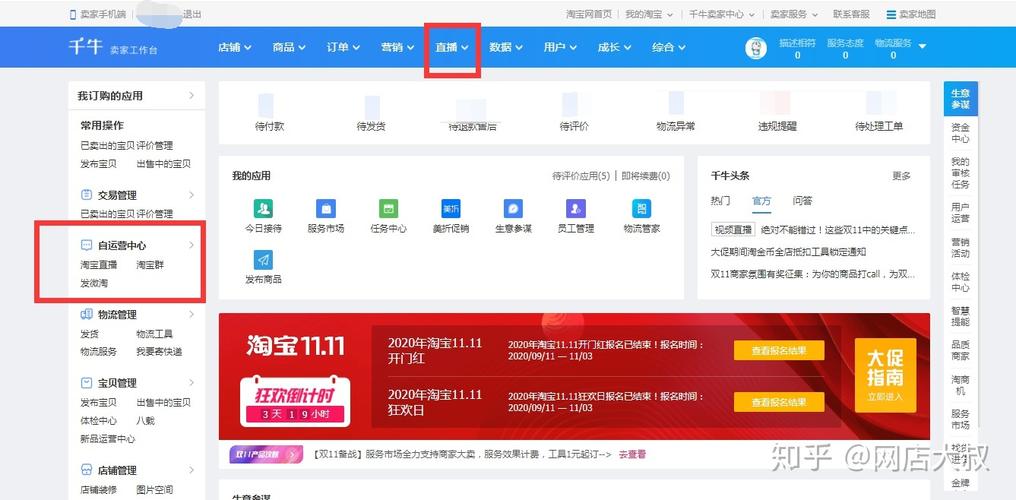Image resolution: width=1016 pixels, height=500 pixels.
Task: Click the 双11产品攻略 banner tag
Action: [x=266, y=455]
